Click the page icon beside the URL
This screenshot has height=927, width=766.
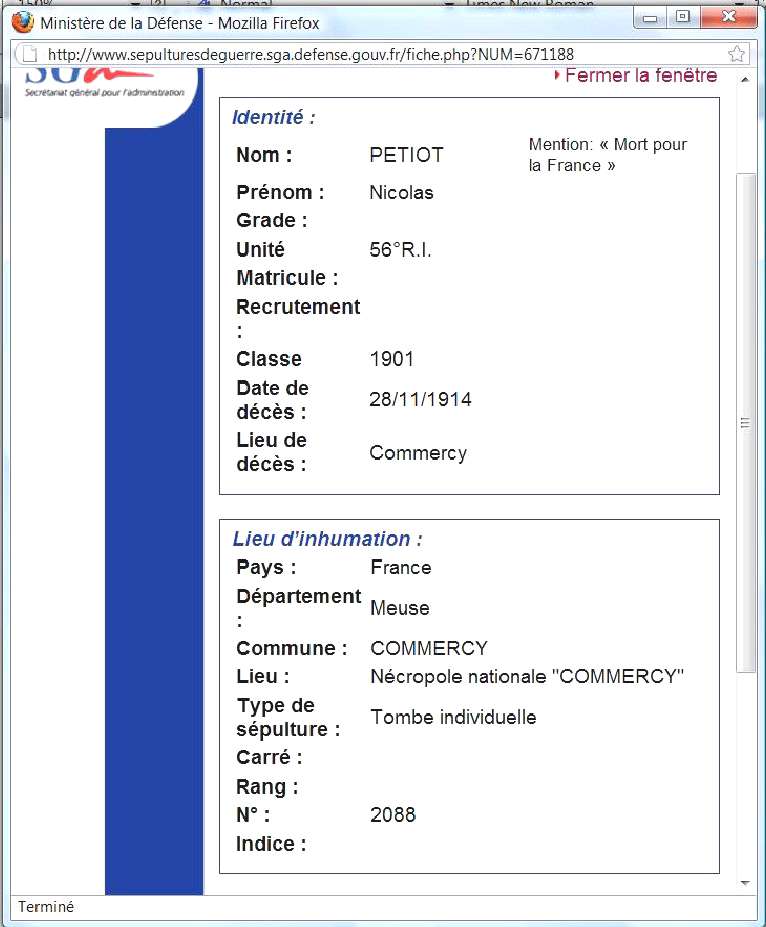coord(31,54)
